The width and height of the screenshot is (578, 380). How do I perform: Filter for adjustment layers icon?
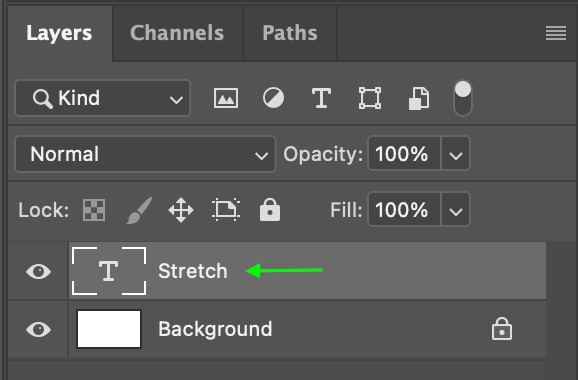(273, 98)
